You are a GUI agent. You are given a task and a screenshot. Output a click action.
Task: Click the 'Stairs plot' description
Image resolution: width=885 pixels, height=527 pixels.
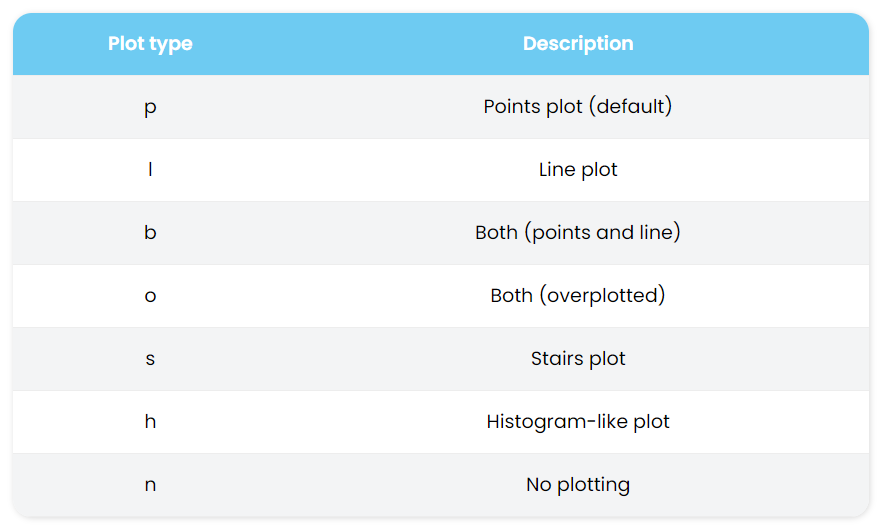point(578,359)
